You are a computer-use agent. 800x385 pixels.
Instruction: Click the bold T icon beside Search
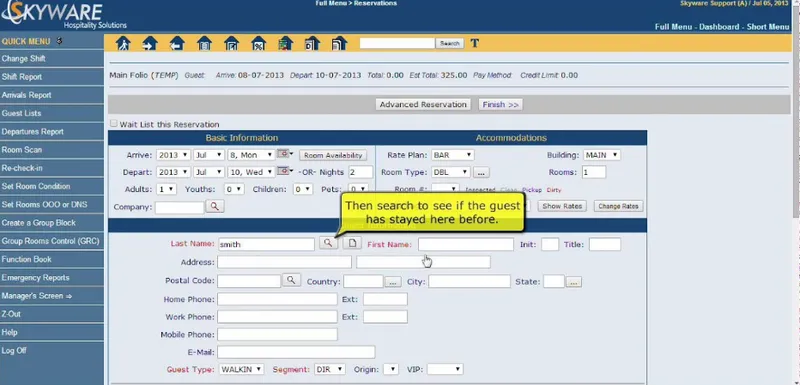coord(474,43)
